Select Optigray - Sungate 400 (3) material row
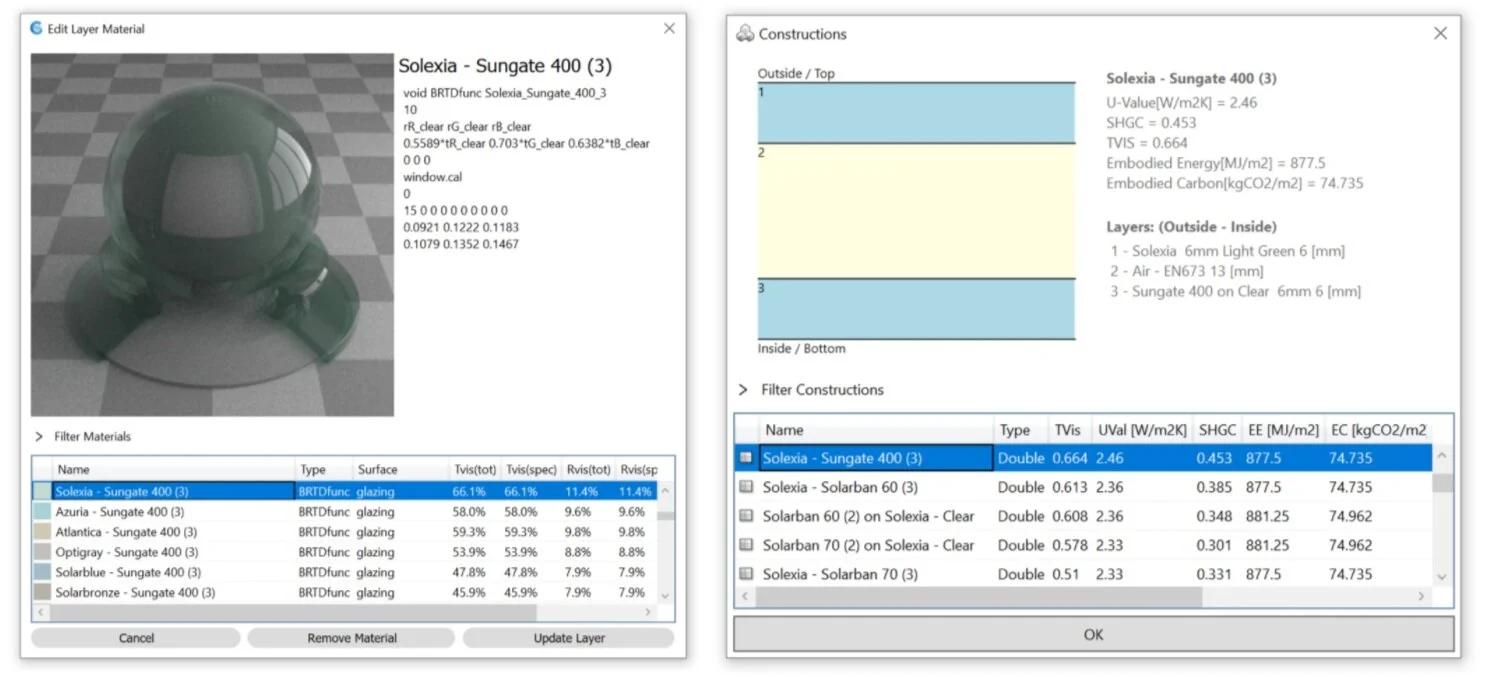 click(x=346, y=552)
